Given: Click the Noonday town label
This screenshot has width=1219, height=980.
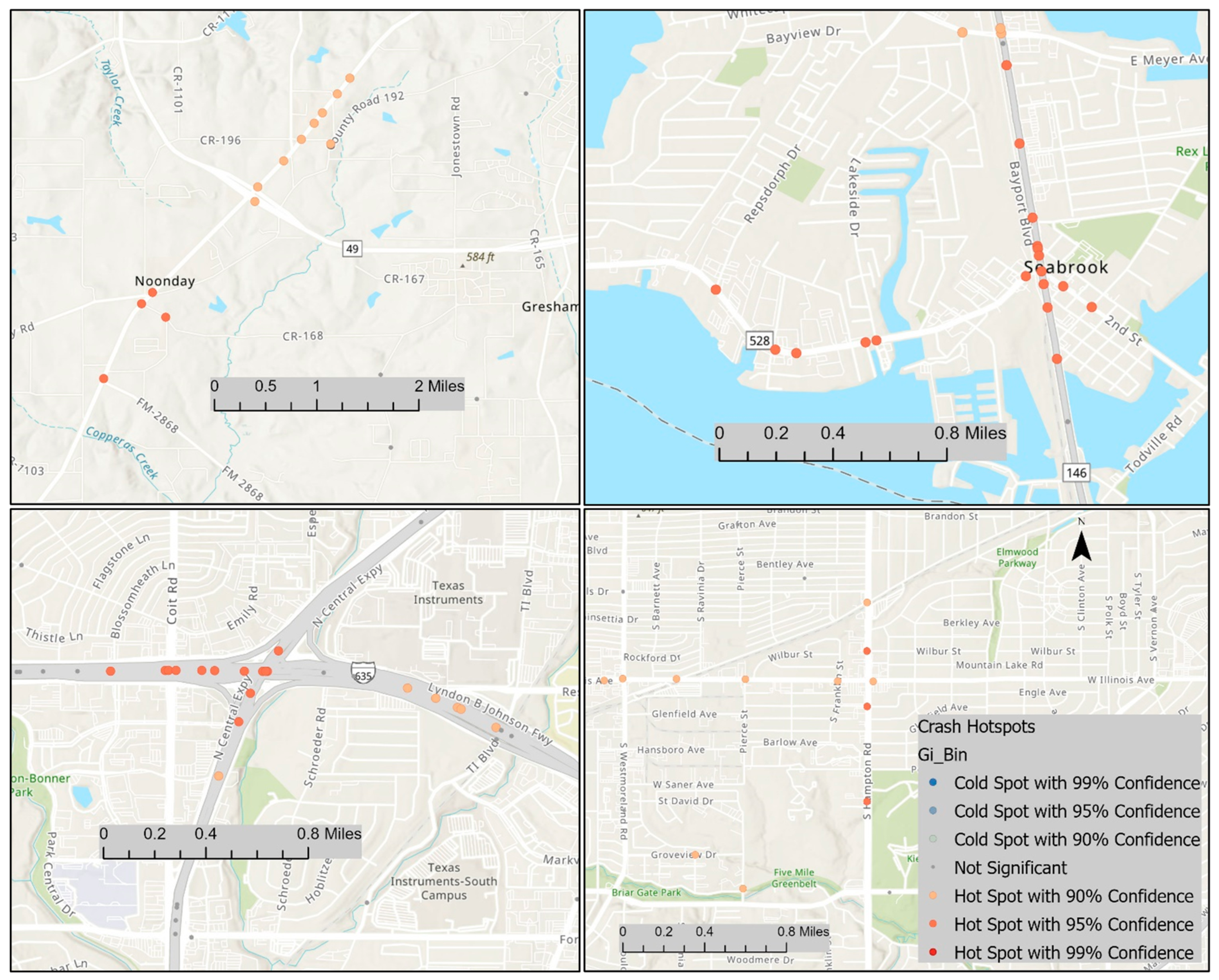Looking at the screenshot, I should (x=165, y=281).
